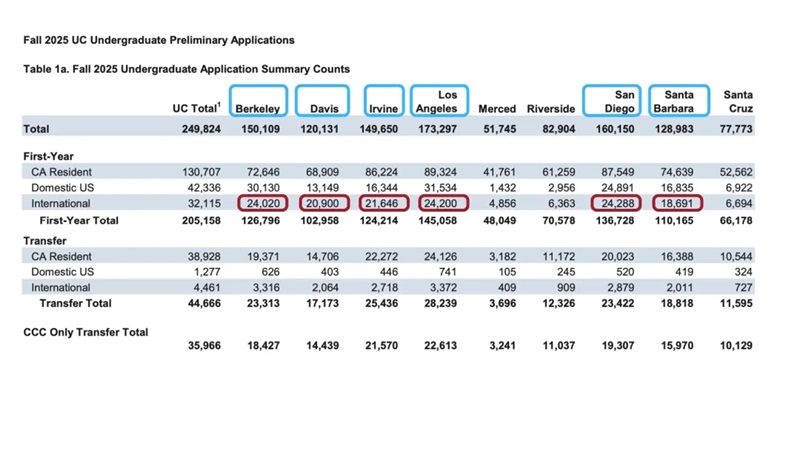Select the Merced column header

point(497,108)
